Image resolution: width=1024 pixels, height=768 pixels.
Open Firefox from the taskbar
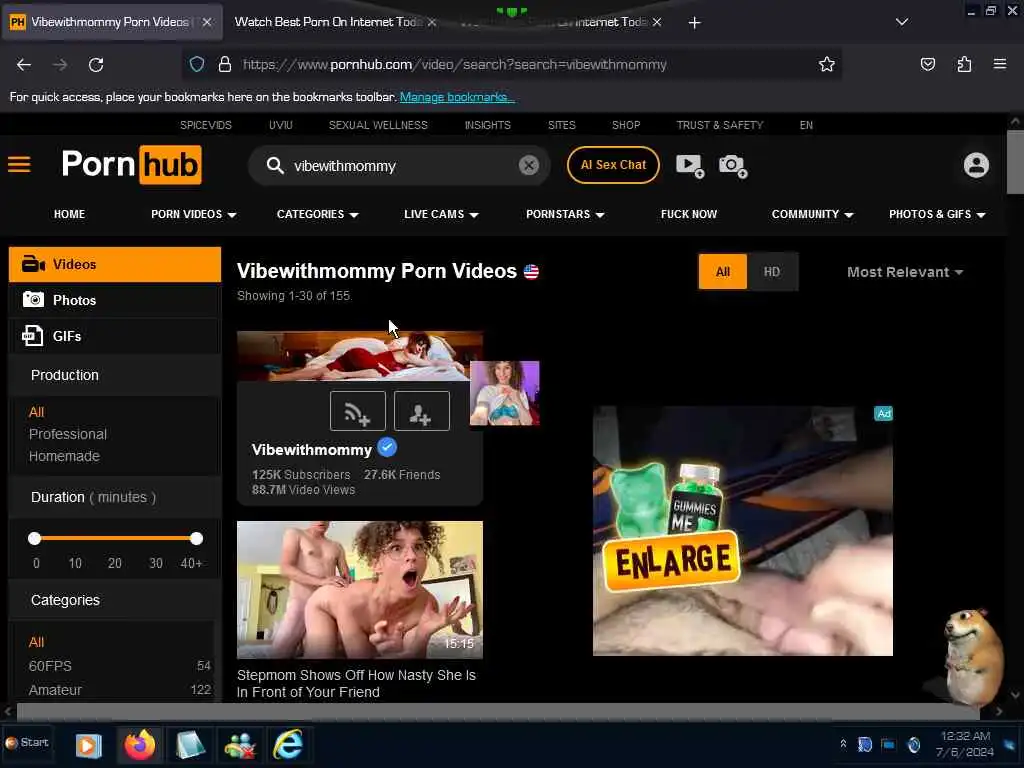140,744
